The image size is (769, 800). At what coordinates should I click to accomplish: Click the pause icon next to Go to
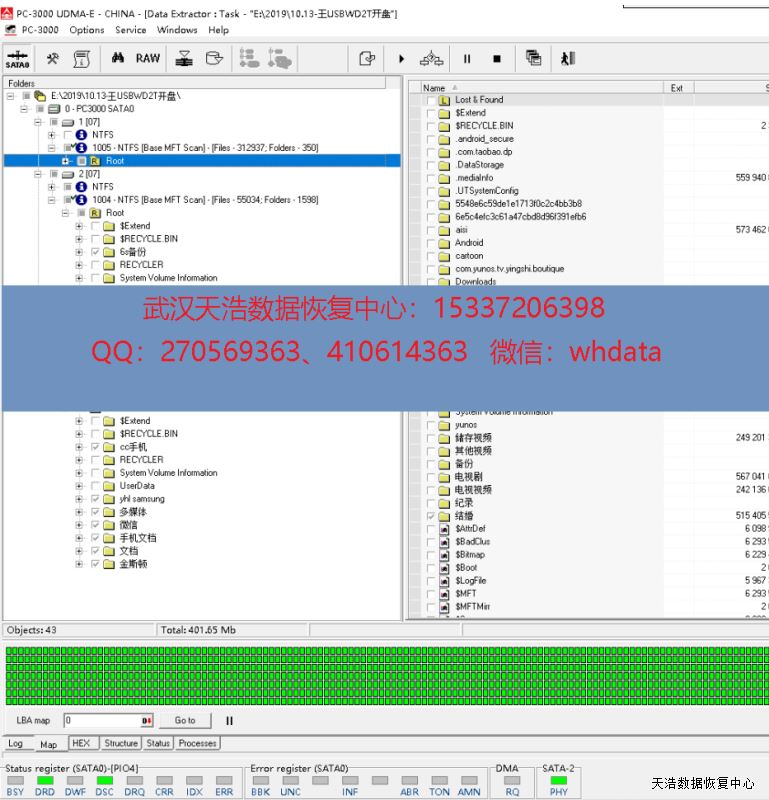(229, 720)
